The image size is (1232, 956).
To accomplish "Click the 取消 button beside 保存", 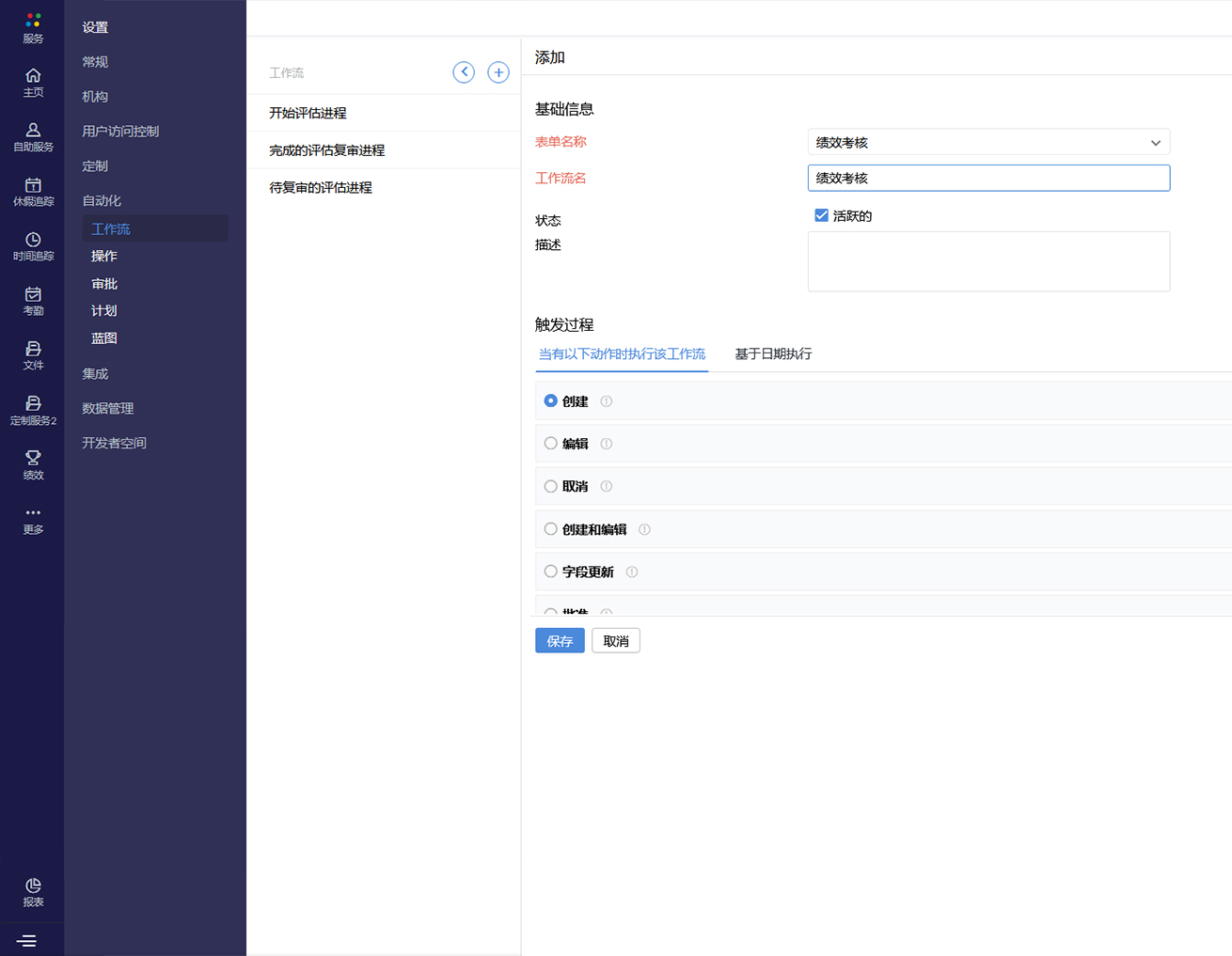I will [616, 641].
